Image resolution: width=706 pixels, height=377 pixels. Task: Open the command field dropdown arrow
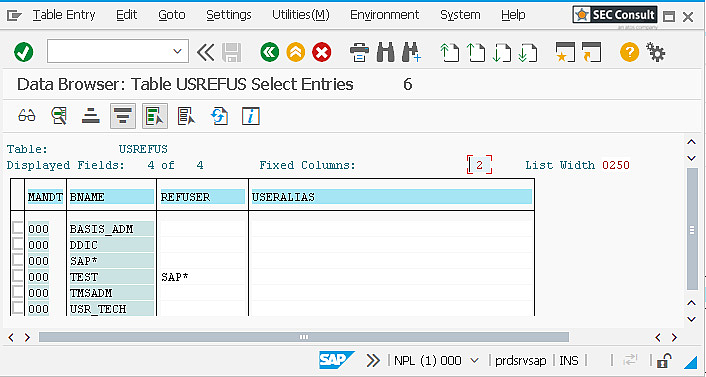[x=177, y=51]
